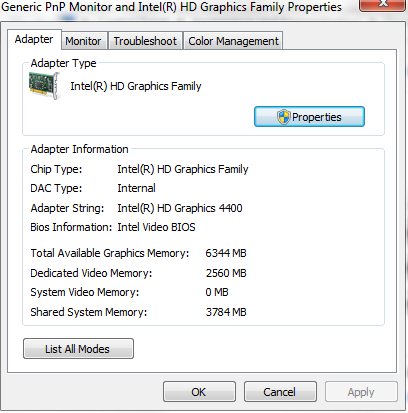Click the 2560 MB dedicated video memory value

[x=226, y=273]
